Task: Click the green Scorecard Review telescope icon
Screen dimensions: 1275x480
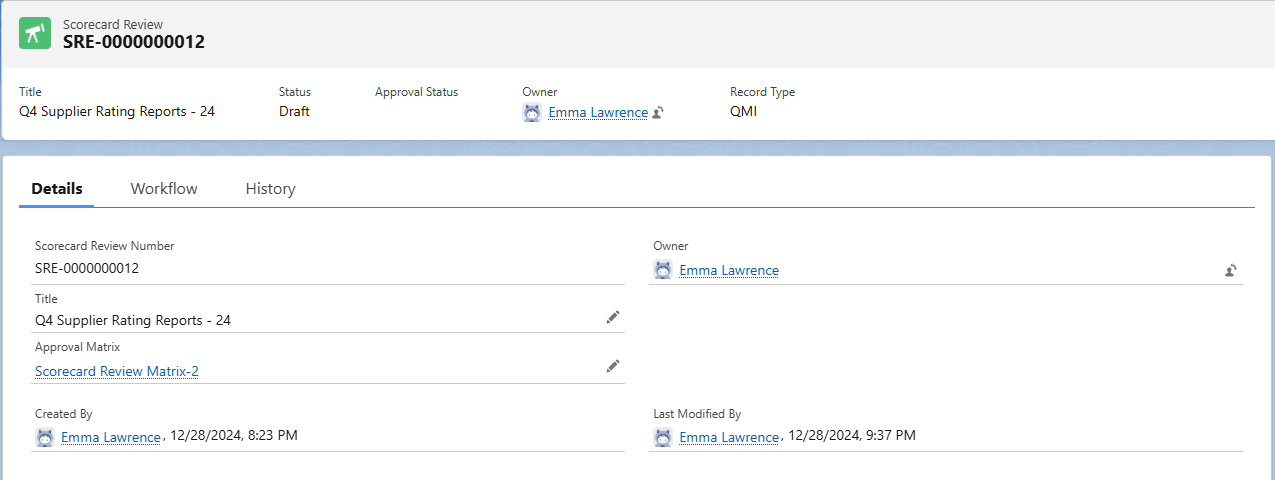Action: (35, 34)
